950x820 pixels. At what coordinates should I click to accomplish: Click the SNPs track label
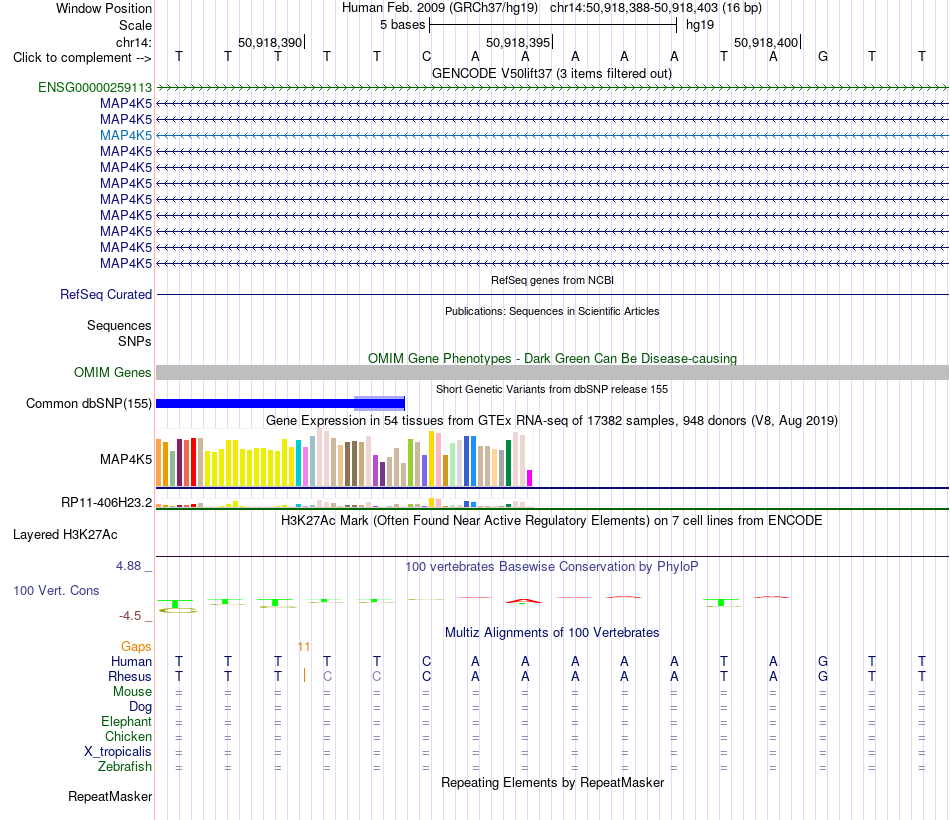(135, 341)
